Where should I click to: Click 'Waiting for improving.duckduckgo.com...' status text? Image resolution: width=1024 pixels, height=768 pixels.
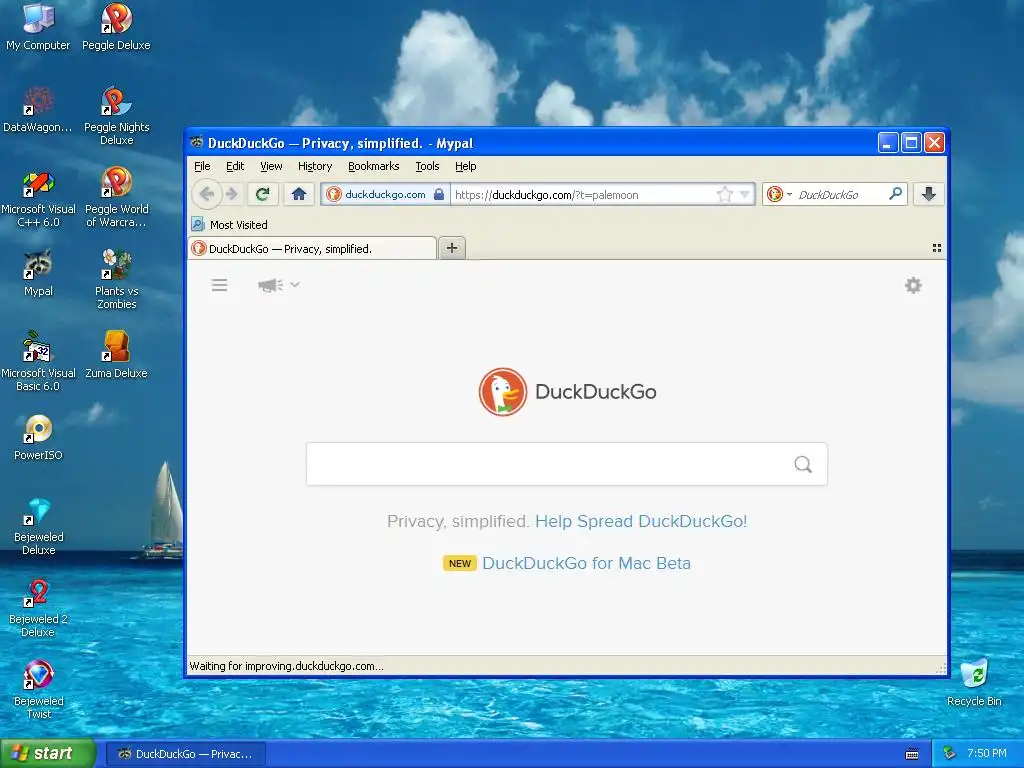click(x=286, y=666)
